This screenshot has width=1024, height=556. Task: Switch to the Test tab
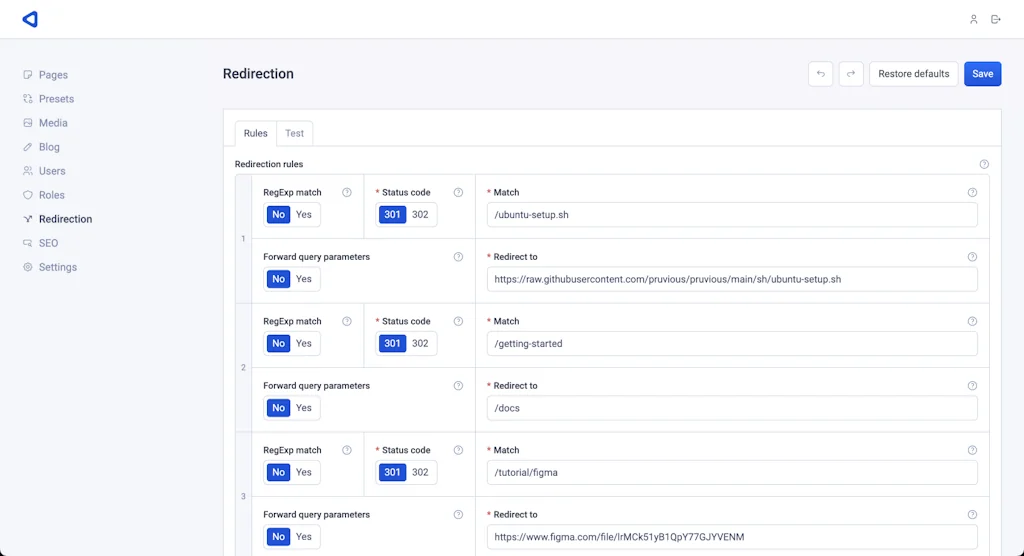[294, 133]
